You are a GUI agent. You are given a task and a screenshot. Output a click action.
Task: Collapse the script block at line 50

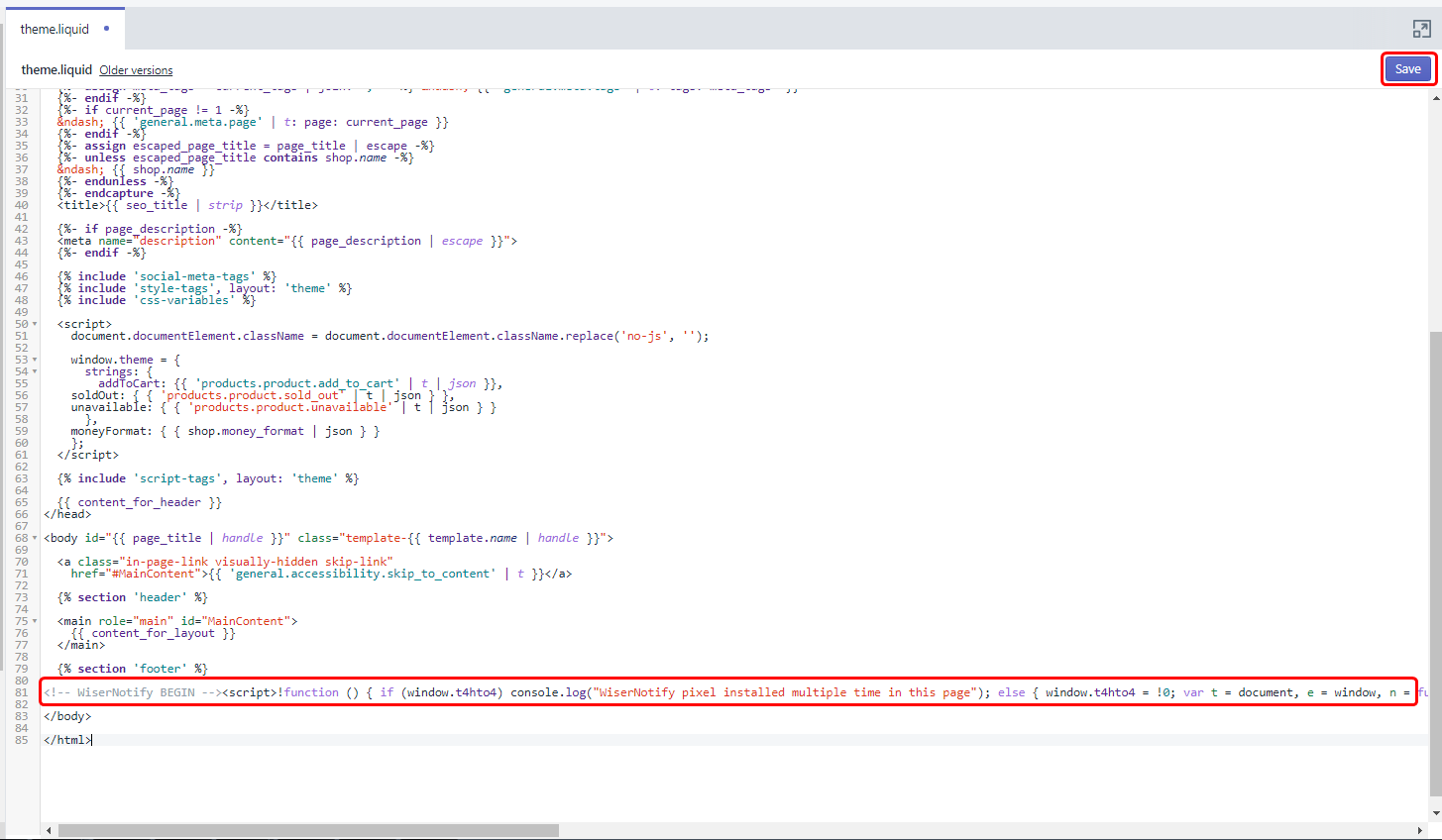35,324
